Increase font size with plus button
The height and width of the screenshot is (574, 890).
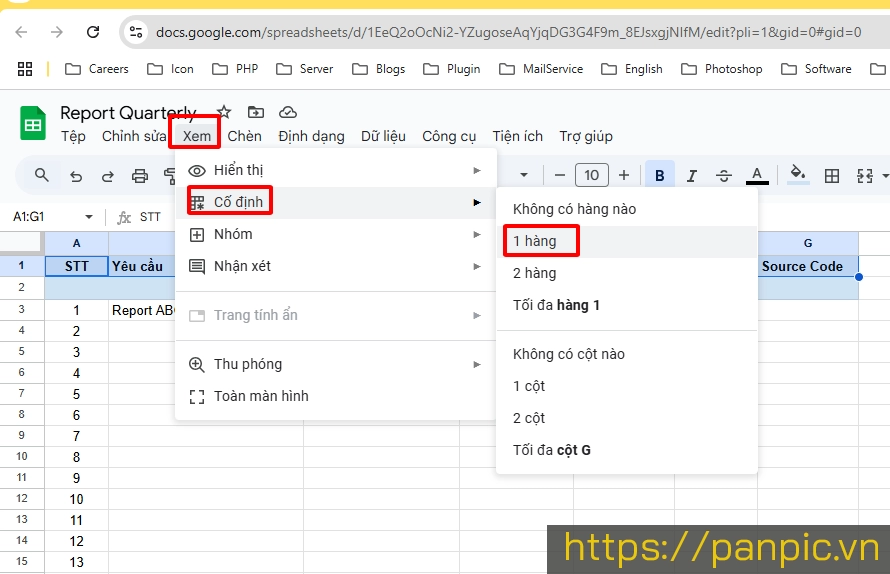[624, 175]
